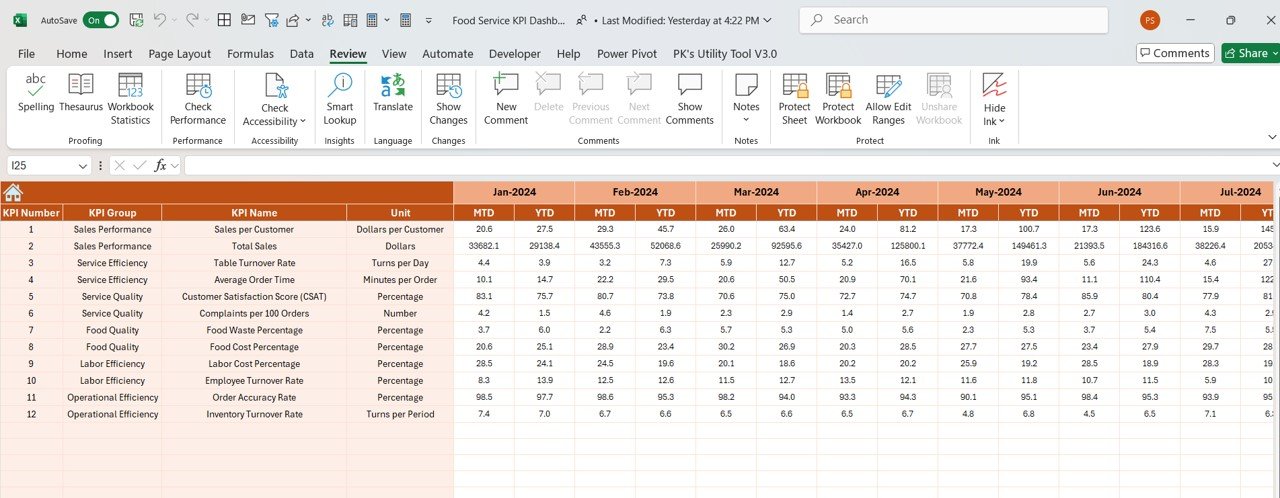This screenshot has height=498, width=1280.
Task: Open the File menu
Action: pyautogui.click(x=26, y=54)
